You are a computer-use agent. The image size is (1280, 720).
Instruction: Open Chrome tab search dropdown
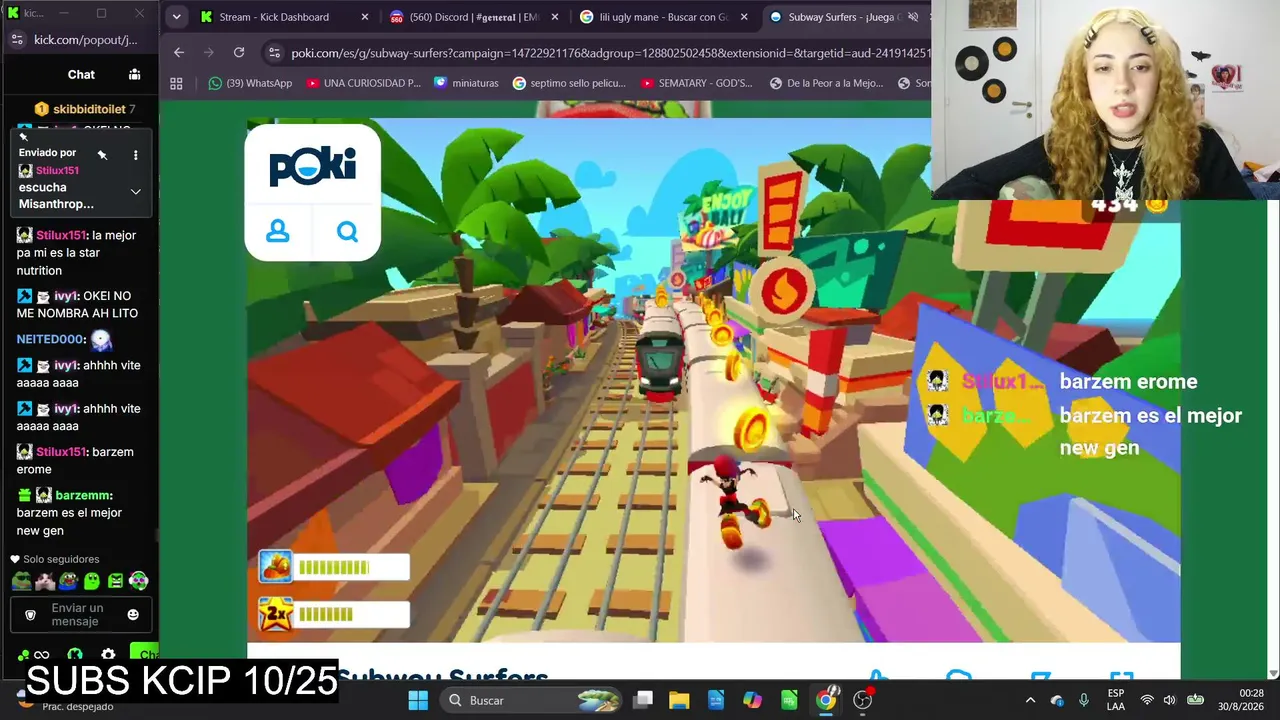pos(176,17)
